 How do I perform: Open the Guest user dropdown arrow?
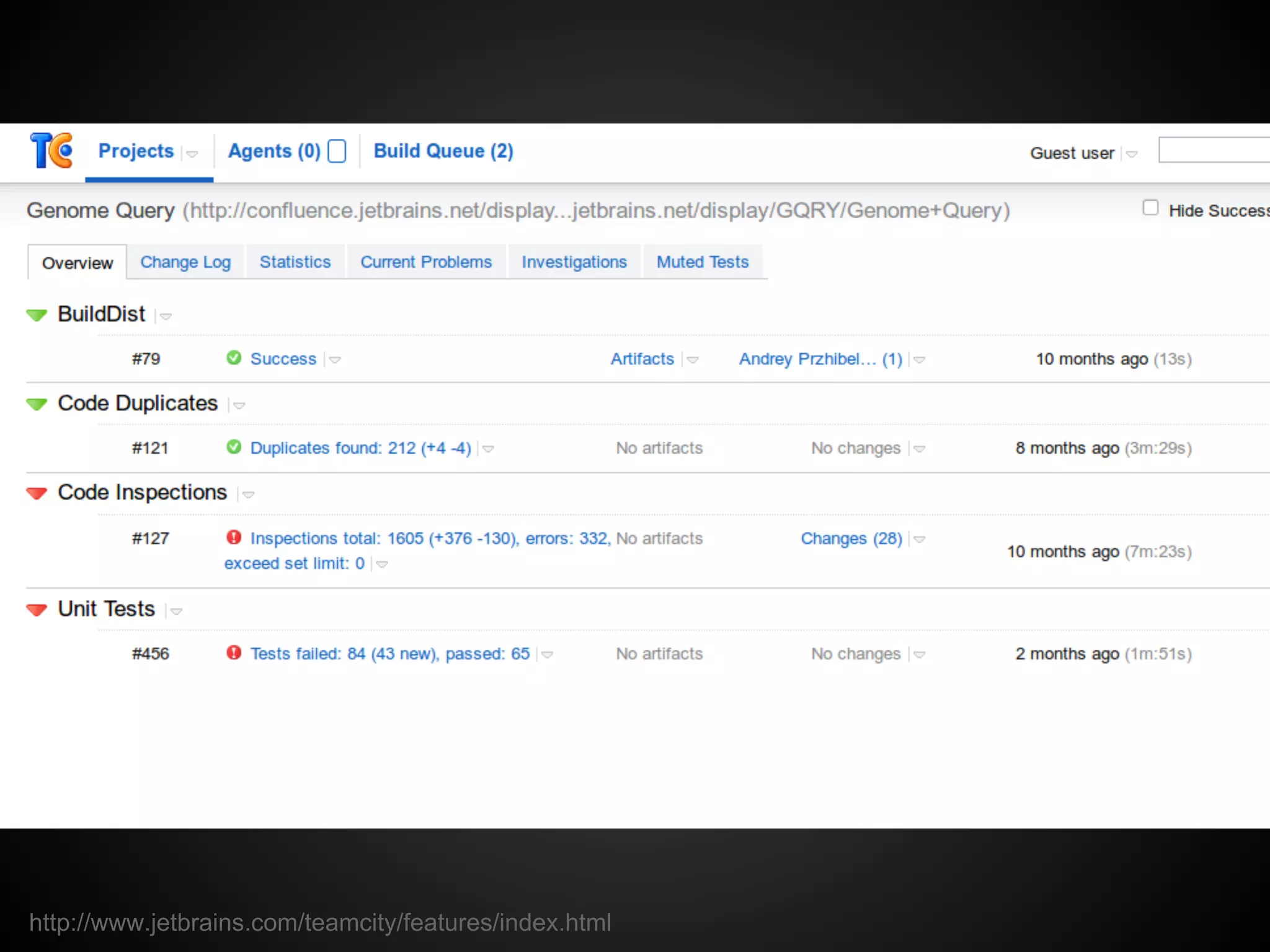1132,154
